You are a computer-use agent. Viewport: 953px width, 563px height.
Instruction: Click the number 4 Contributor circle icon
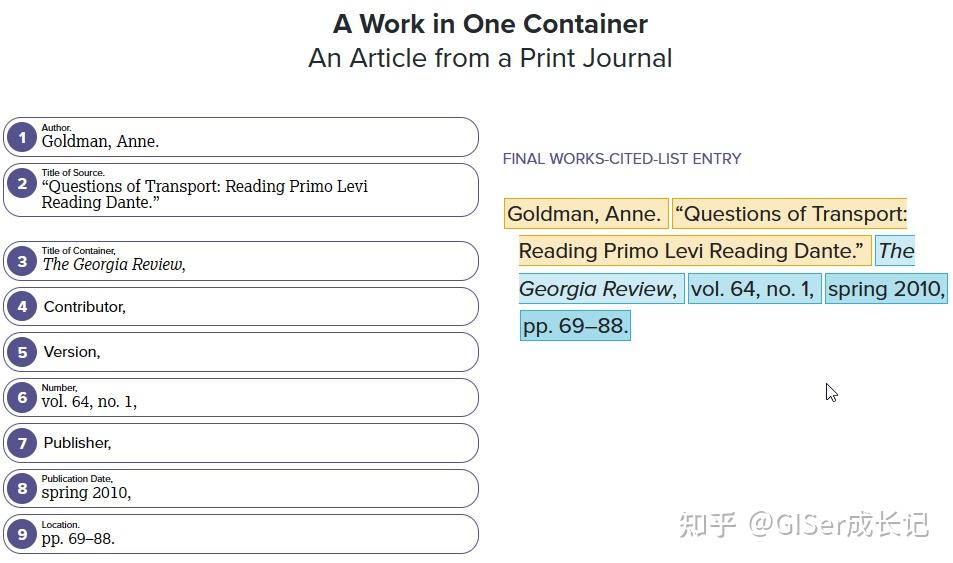[x=21, y=307]
